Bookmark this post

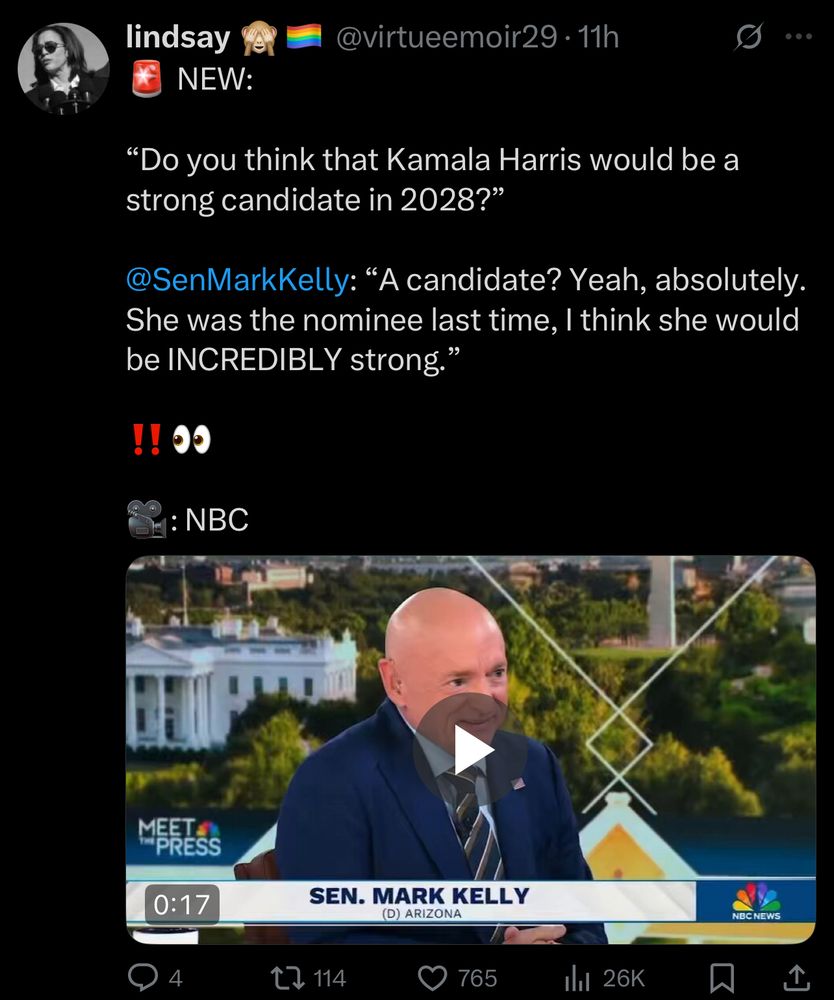click(x=722, y=978)
